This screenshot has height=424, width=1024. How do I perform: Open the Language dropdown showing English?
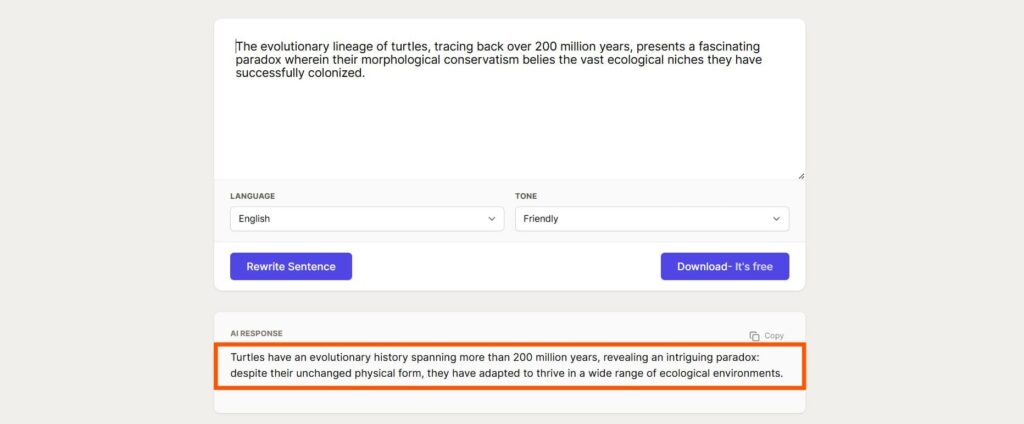(367, 219)
